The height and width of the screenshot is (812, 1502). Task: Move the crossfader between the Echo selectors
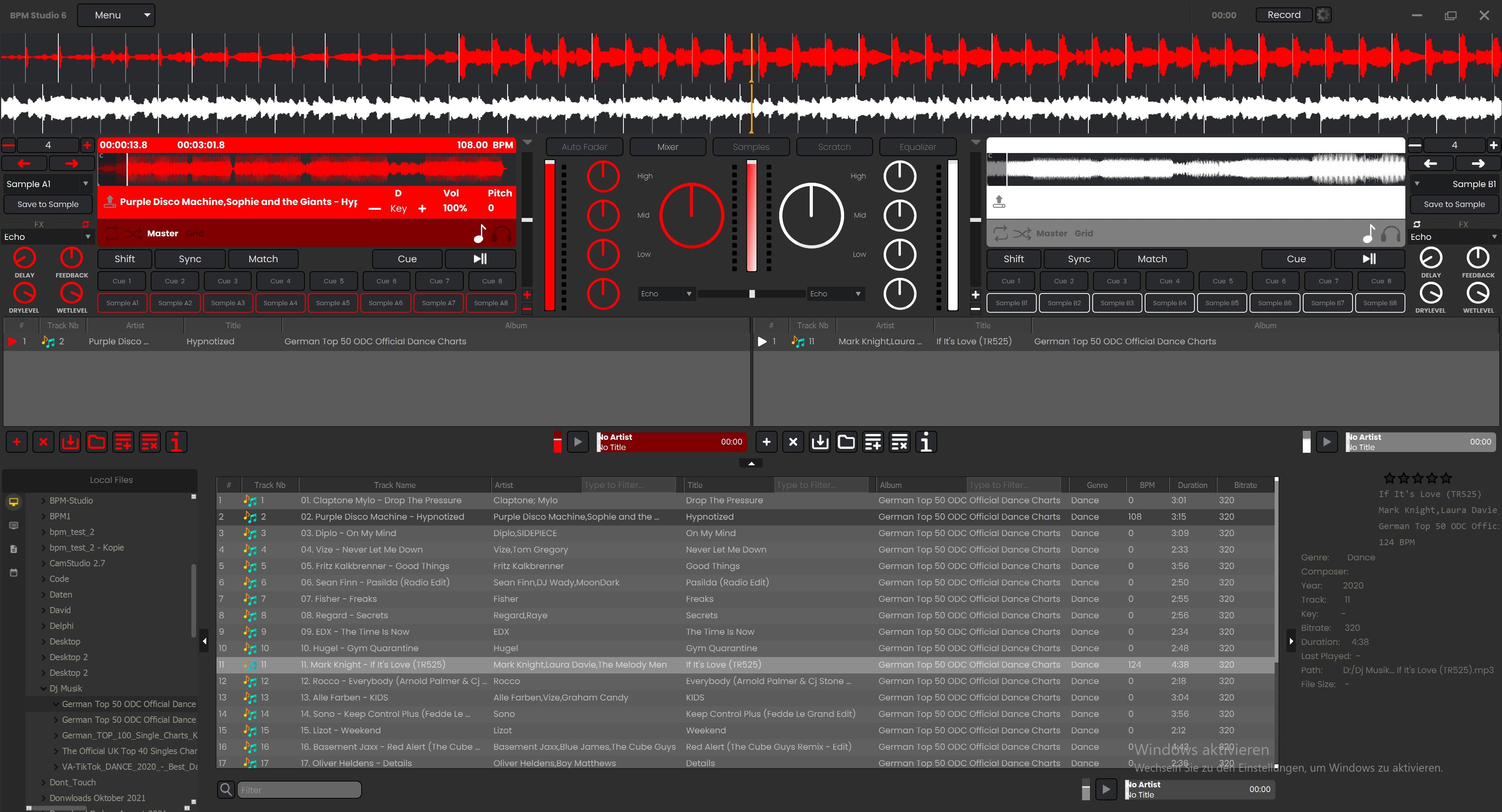pos(751,294)
